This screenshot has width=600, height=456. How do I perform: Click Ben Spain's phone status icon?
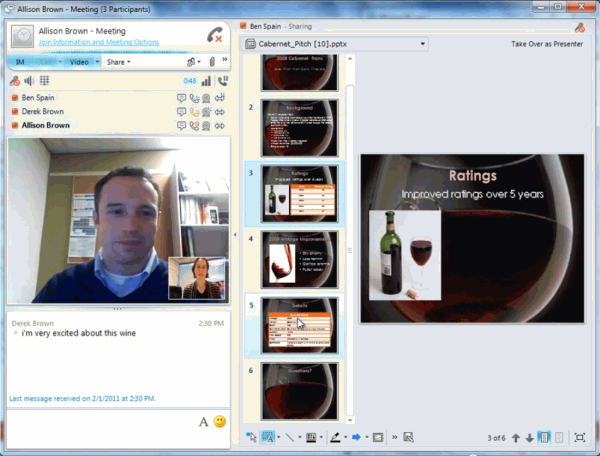click(194, 98)
